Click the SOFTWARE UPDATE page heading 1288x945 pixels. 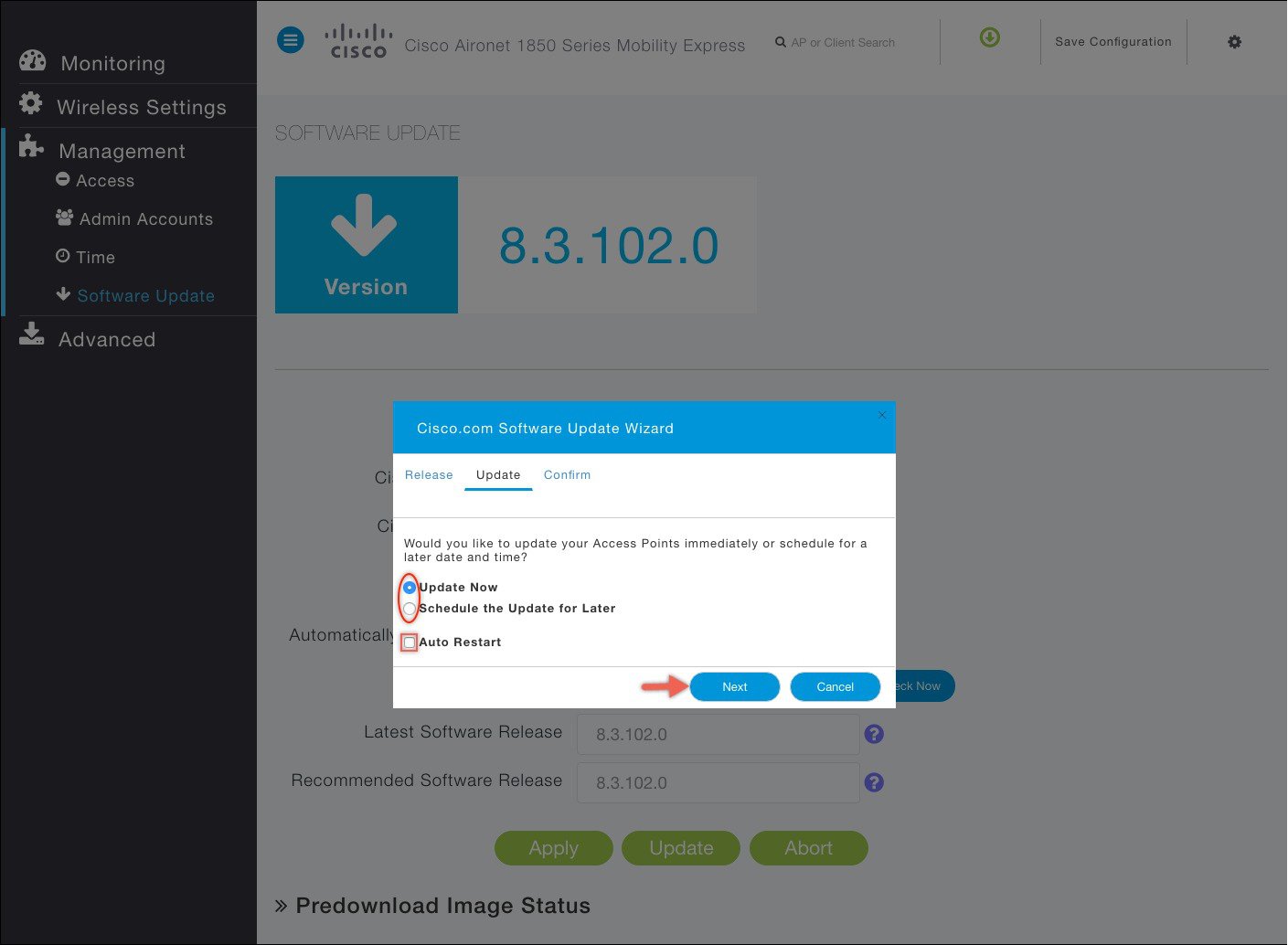point(367,133)
